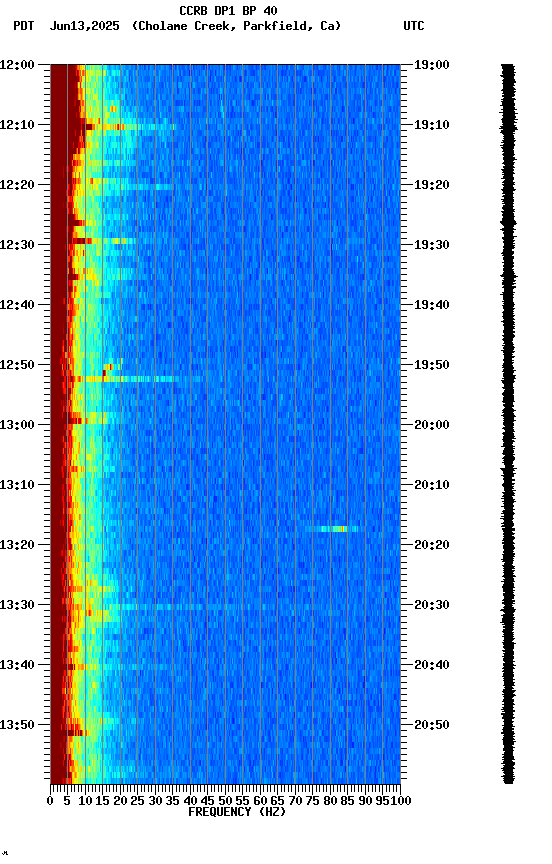The width and height of the screenshot is (552, 864).
Task: Click the seismogram waveform trace on the right
Action: pyautogui.click(x=508, y=424)
